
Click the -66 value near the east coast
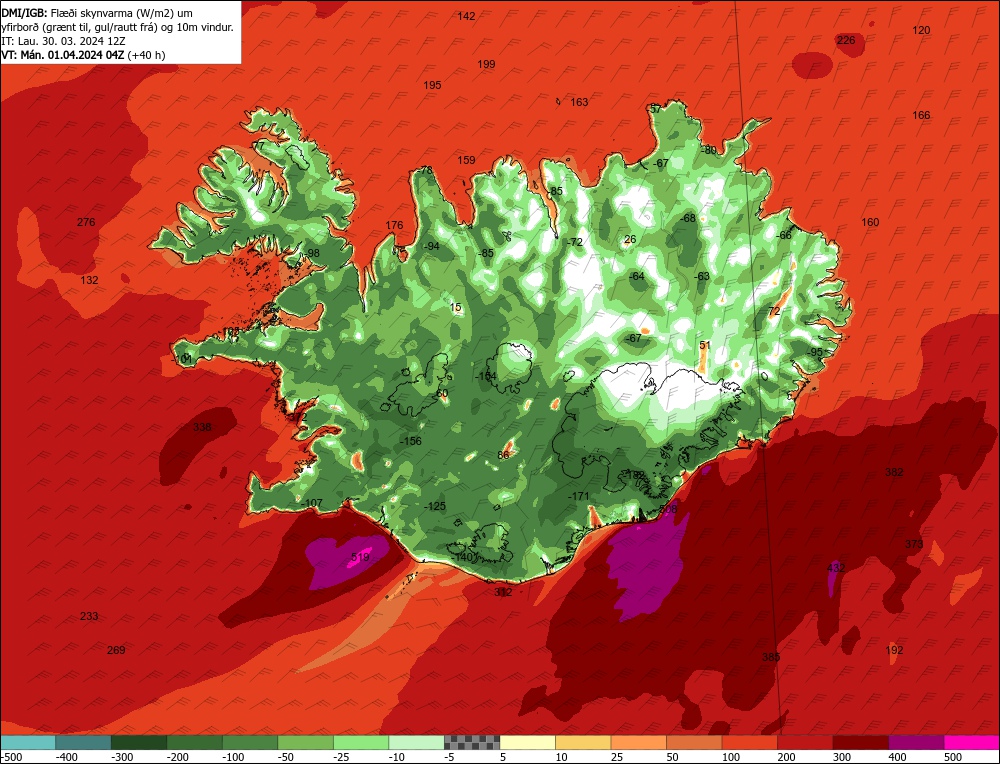[784, 235]
